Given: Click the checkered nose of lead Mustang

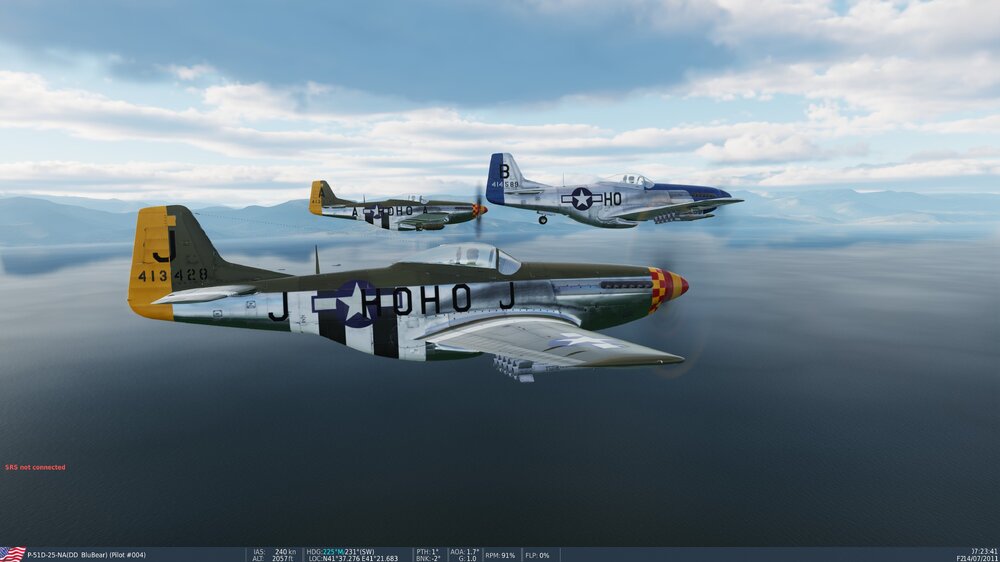Looking at the screenshot, I should click(x=665, y=286).
